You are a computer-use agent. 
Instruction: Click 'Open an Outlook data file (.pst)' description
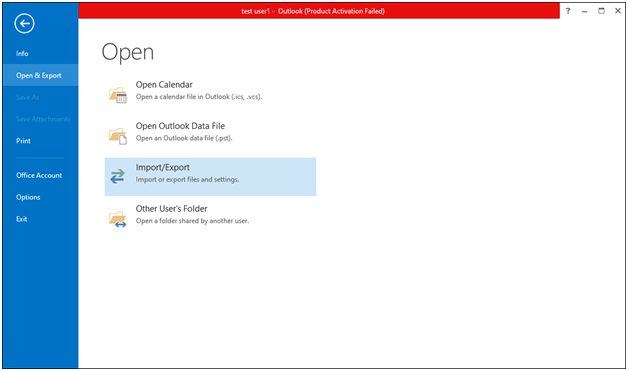(184, 138)
